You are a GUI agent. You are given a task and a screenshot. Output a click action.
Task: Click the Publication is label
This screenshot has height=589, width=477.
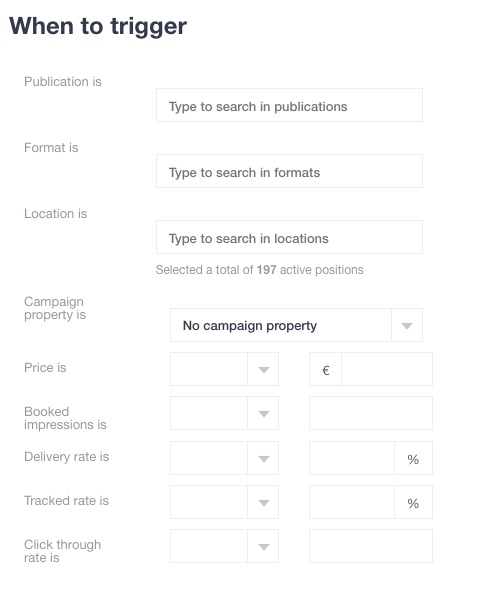63,82
